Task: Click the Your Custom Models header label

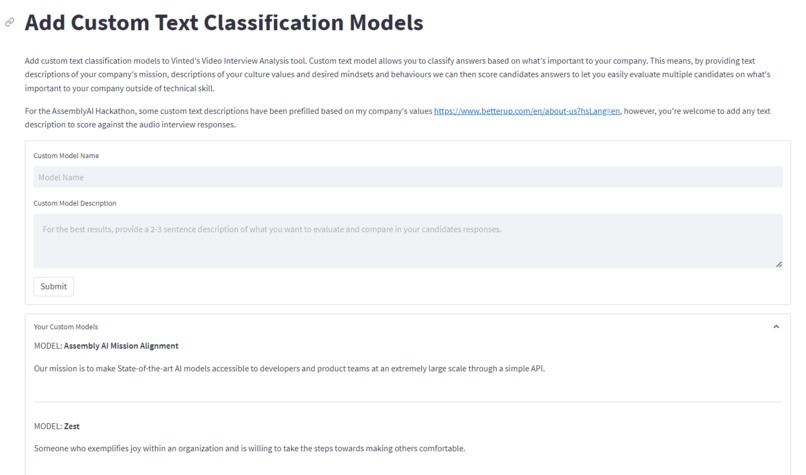Action: [x=66, y=327]
